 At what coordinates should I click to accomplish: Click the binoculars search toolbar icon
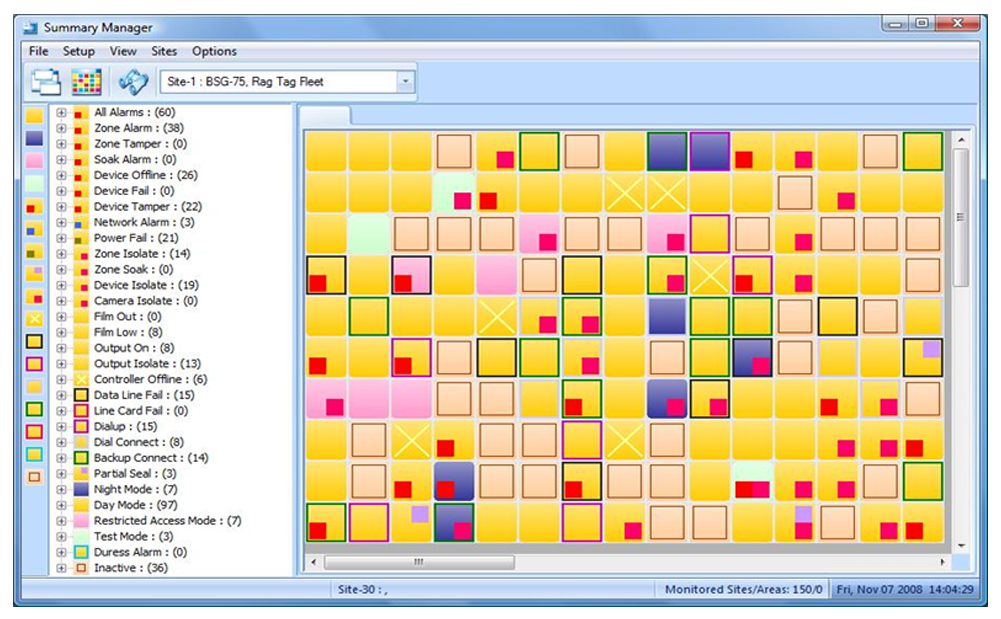133,82
